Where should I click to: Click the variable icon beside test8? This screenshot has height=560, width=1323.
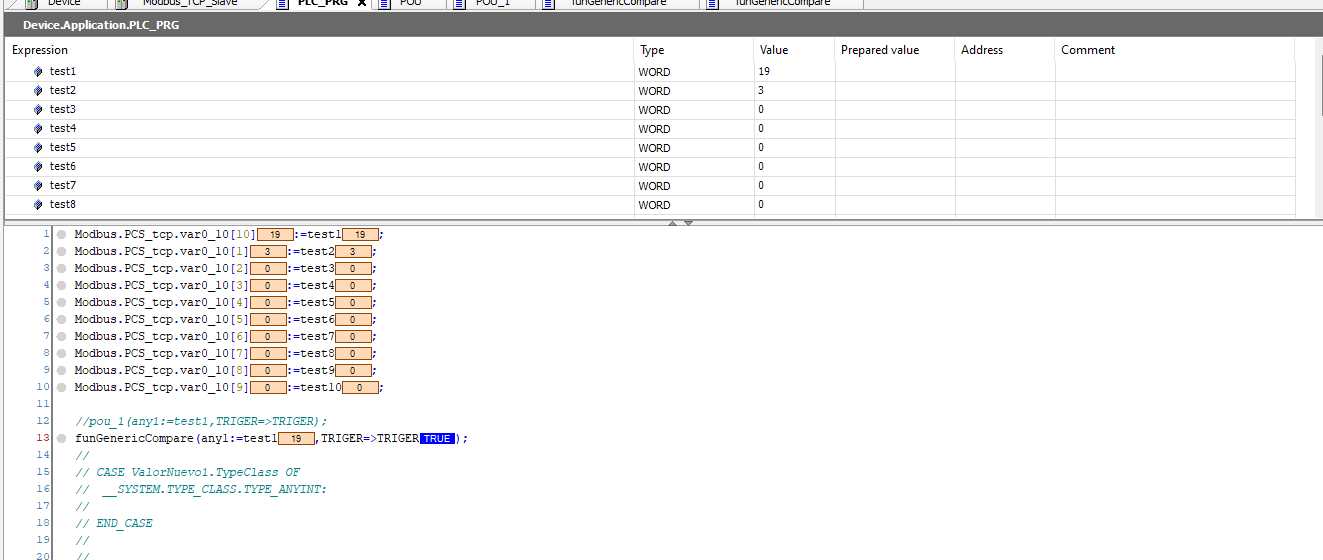coord(38,205)
